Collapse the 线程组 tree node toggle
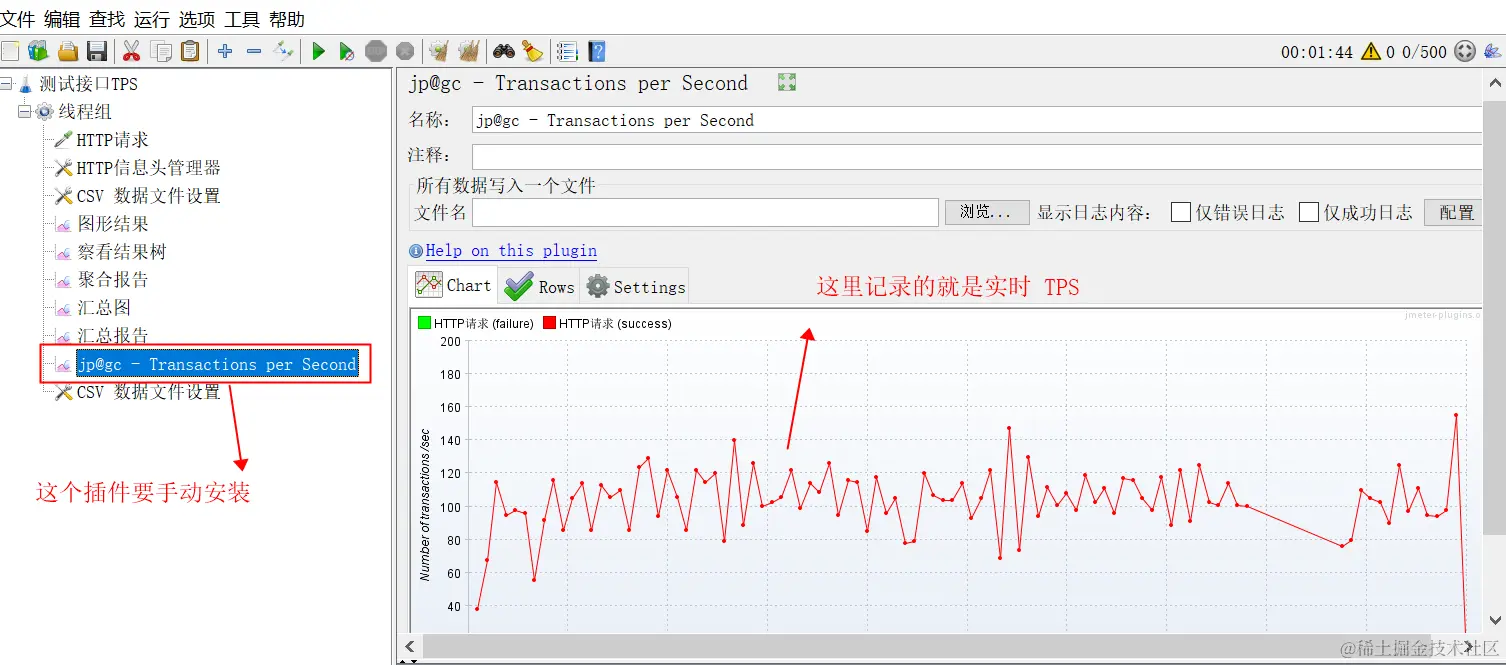 click(25, 112)
